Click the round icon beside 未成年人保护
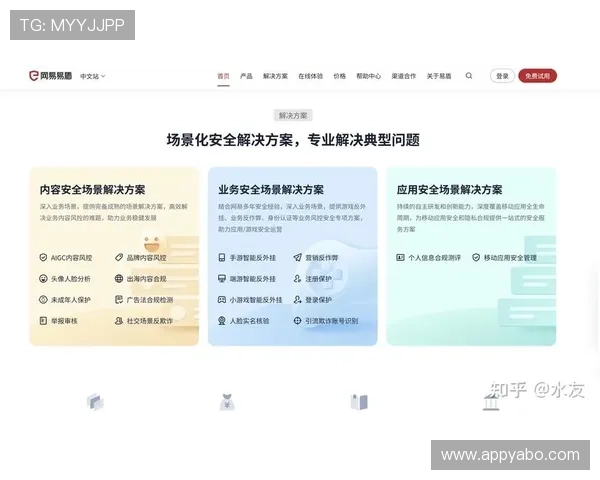The image size is (600, 480). 43,299
